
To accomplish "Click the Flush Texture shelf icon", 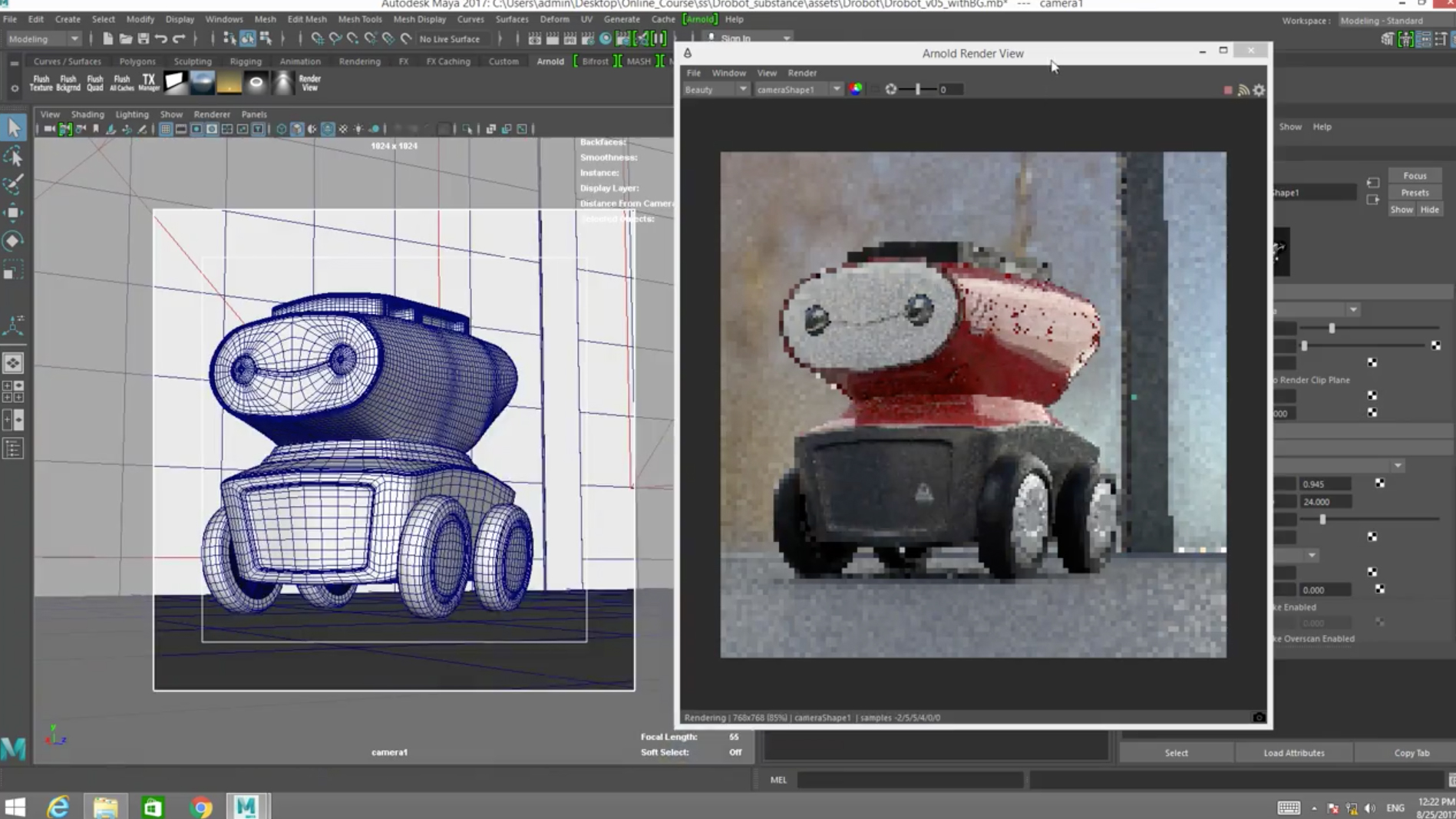I will [41, 83].
